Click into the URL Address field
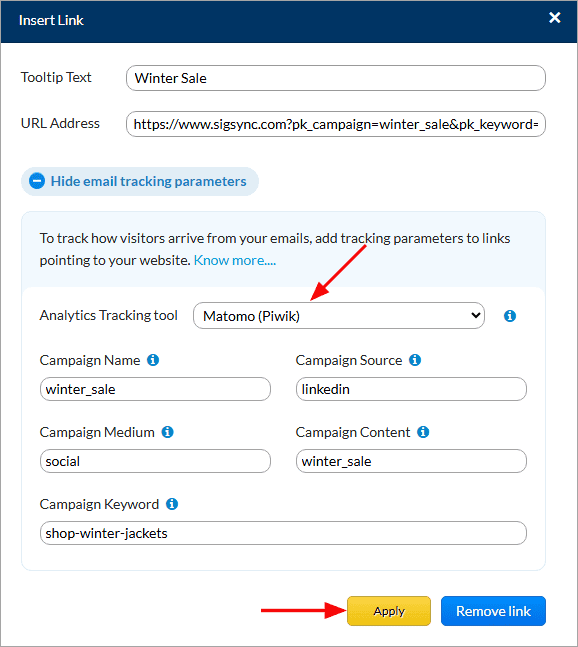This screenshot has height=647, width=578. tap(336, 124)
